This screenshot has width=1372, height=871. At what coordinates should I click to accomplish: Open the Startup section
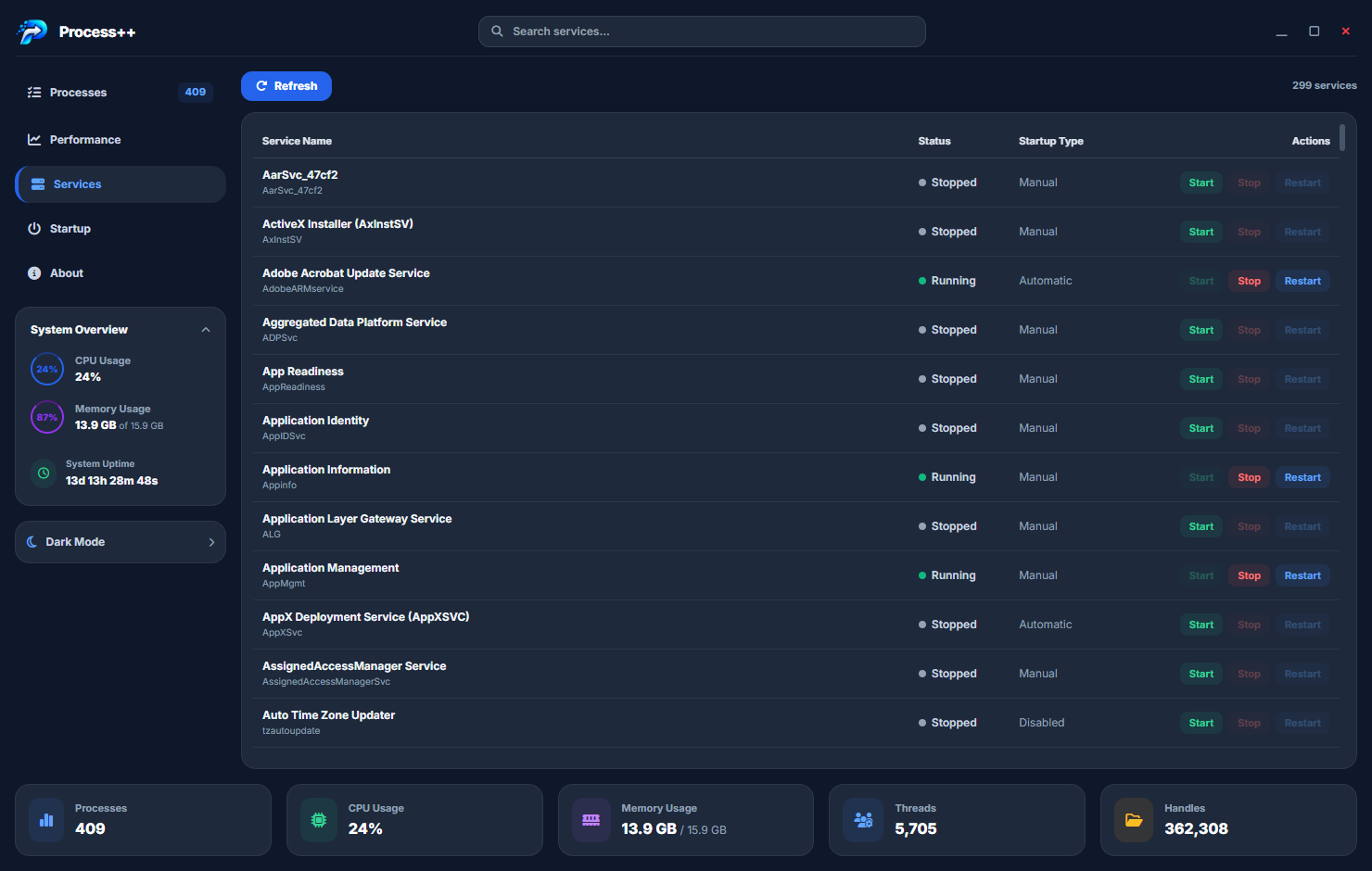[121, 229]
